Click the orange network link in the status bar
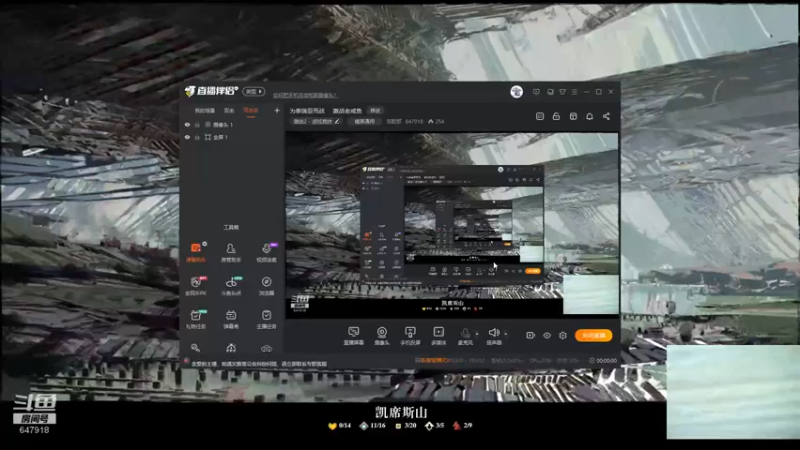This screenshot has width=800, height=450. point(432,360)
